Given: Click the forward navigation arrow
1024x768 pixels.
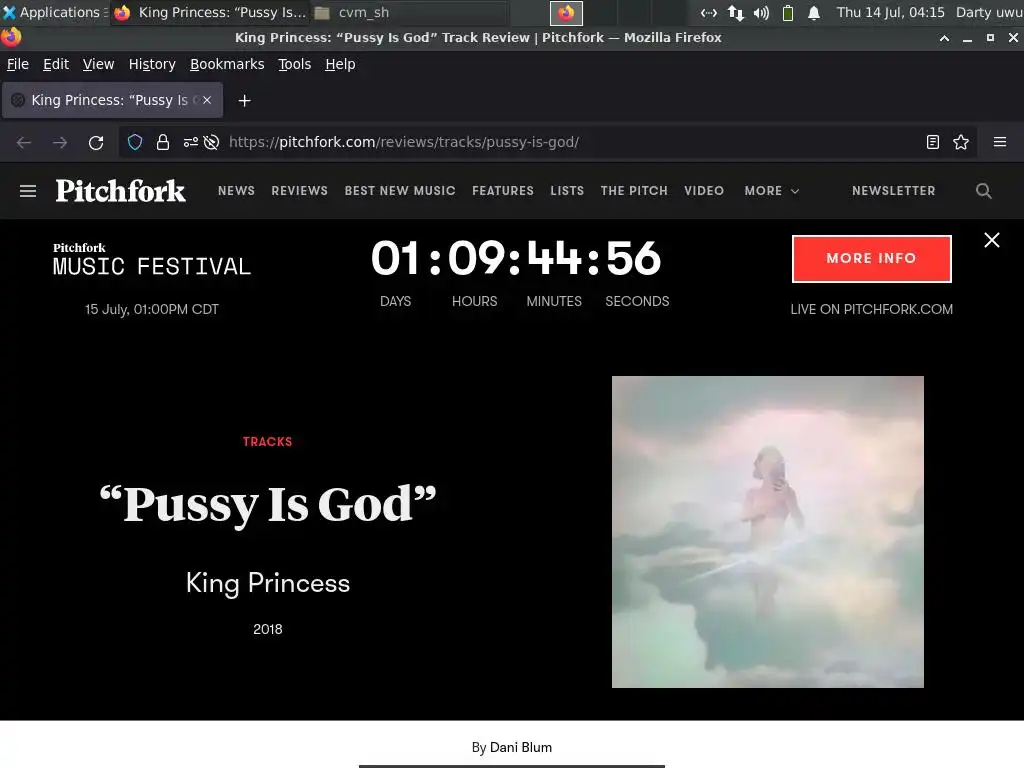Looking at the screenshot, I should coord(60,142).
